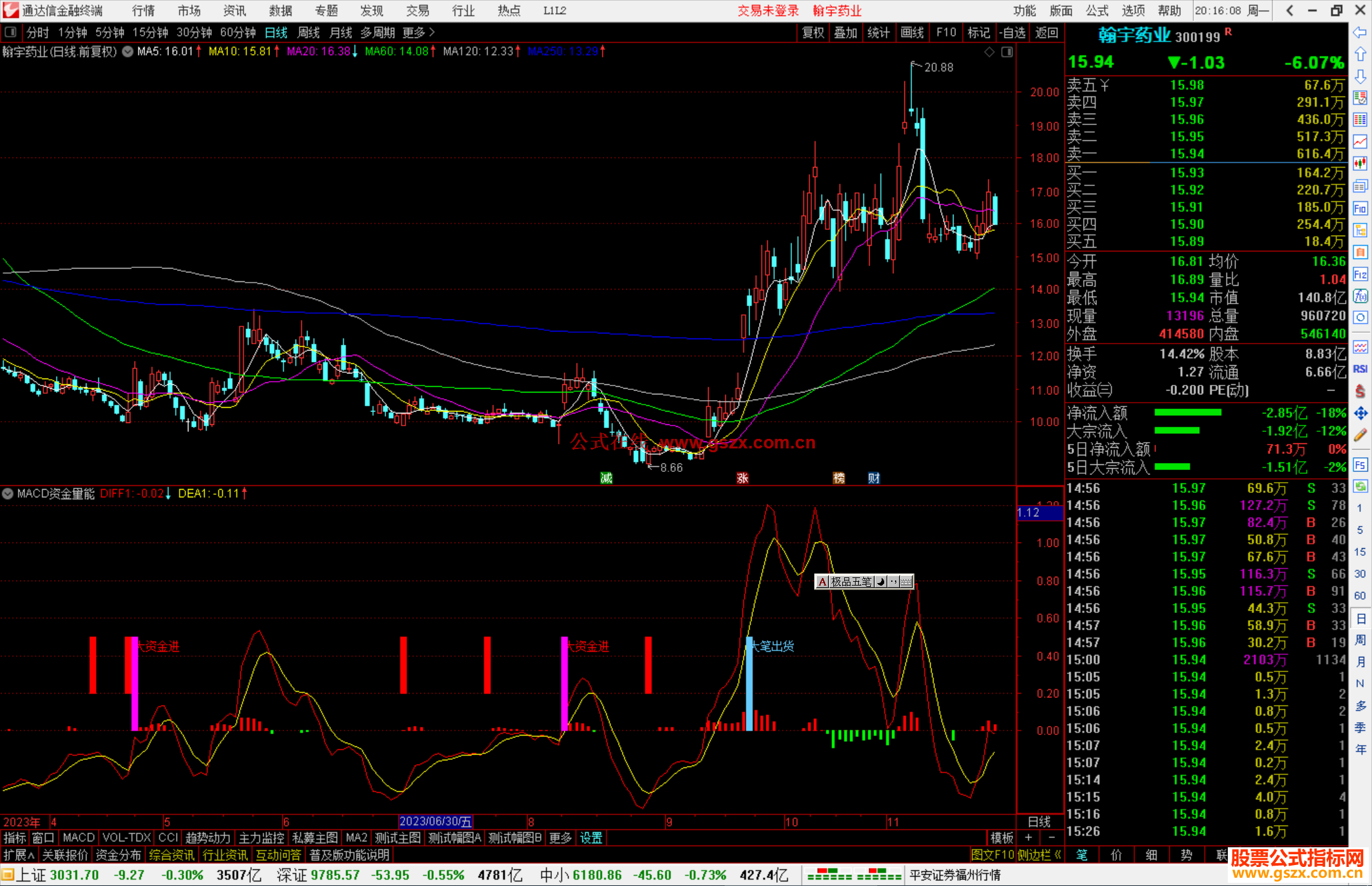Open the F10 company info sidebar icon
1372x886 pixels.
1360,208
